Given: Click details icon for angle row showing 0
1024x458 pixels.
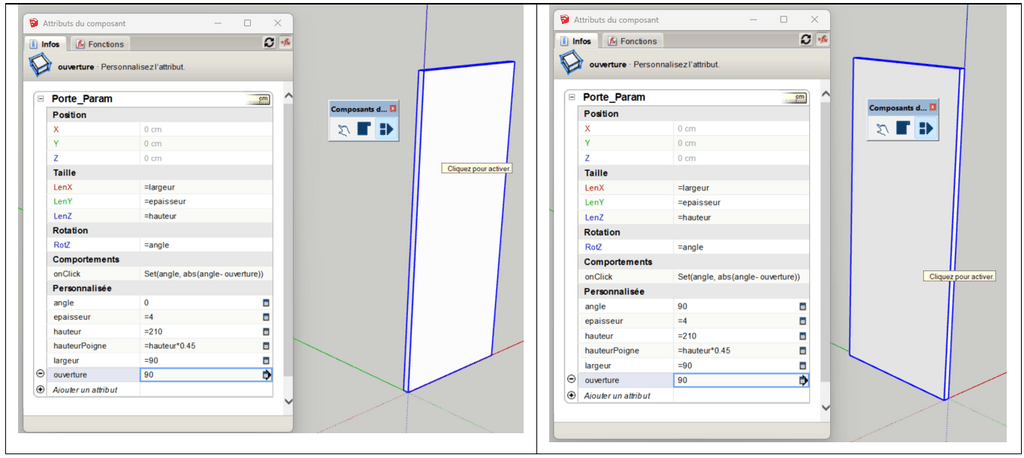Looking at the screenshot, I should click(266, 302).
